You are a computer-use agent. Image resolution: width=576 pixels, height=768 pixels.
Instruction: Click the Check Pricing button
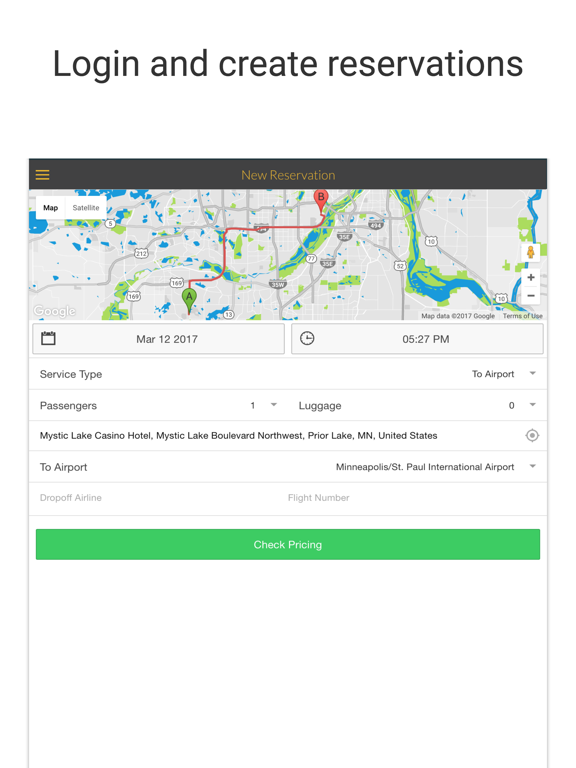[288, 544]
